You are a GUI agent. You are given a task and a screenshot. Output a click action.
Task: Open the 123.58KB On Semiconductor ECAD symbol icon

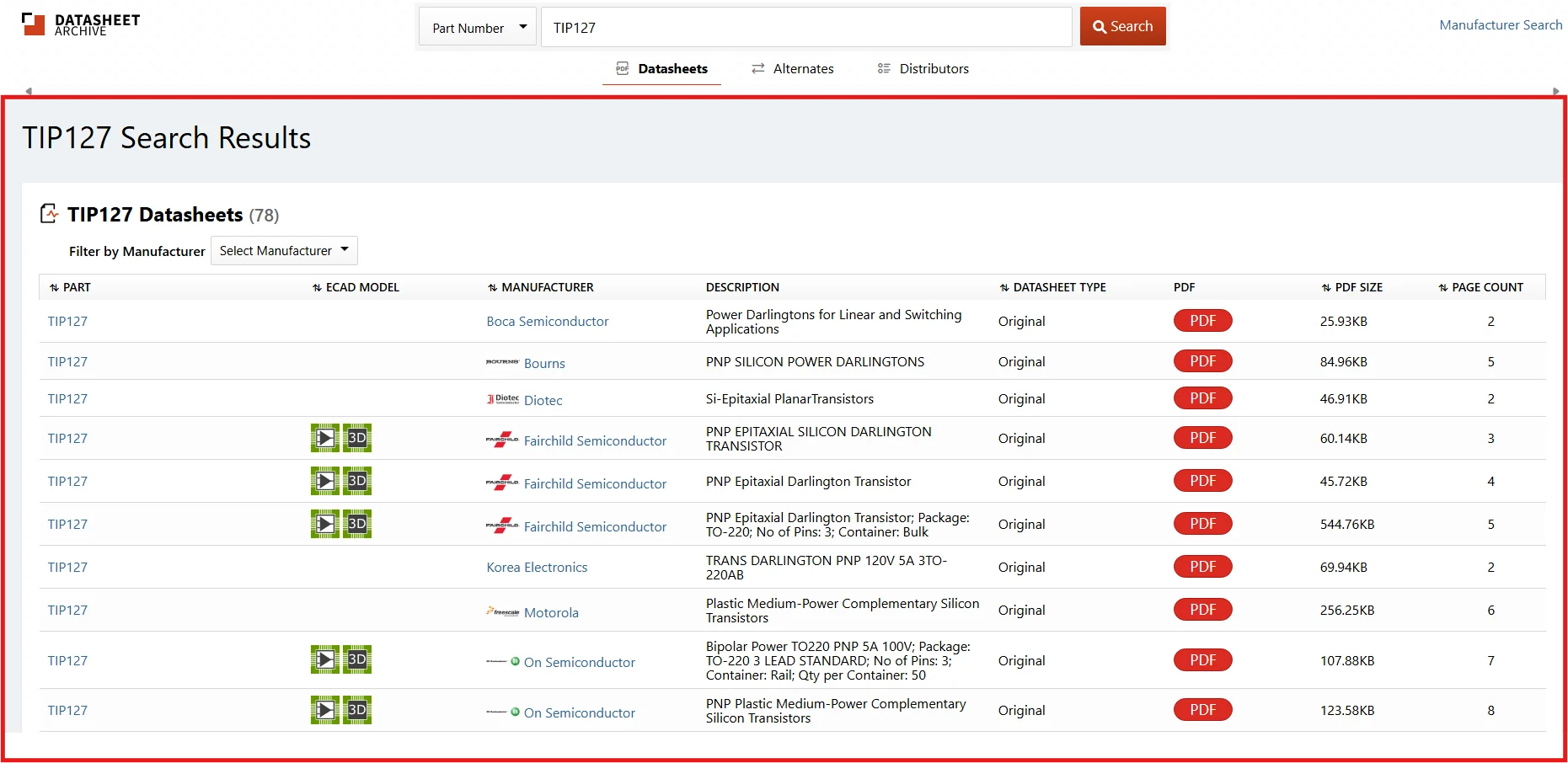[x=325, y=710]
